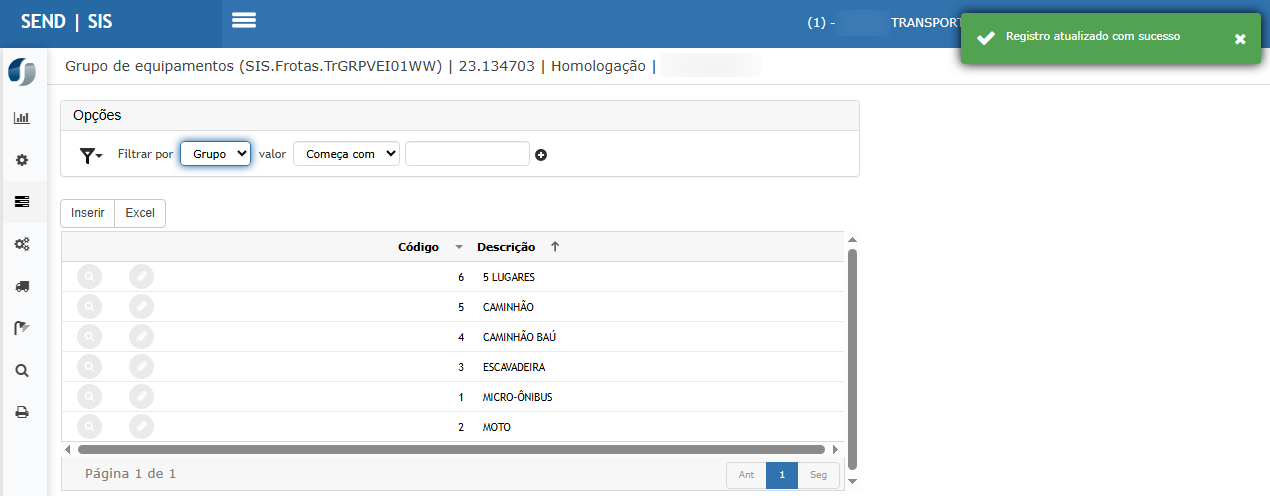The height and width of the screenshot is (496, 1270).
Task: Edit the MOTO row with pencil icon
Action: pyautogui.click(x=142, y=427)
